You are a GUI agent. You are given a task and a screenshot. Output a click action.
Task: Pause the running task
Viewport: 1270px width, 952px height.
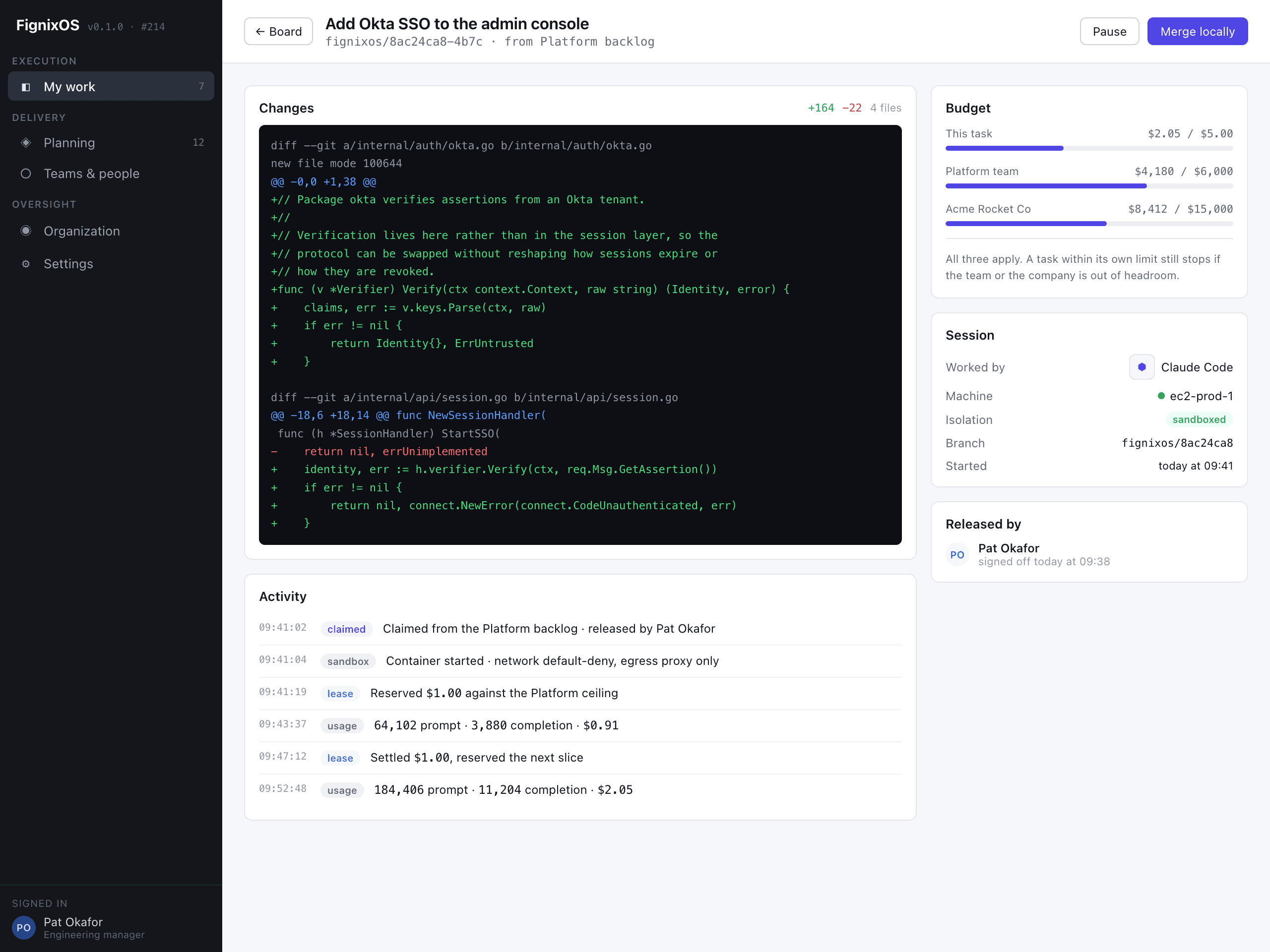[x=1109, y=31]
